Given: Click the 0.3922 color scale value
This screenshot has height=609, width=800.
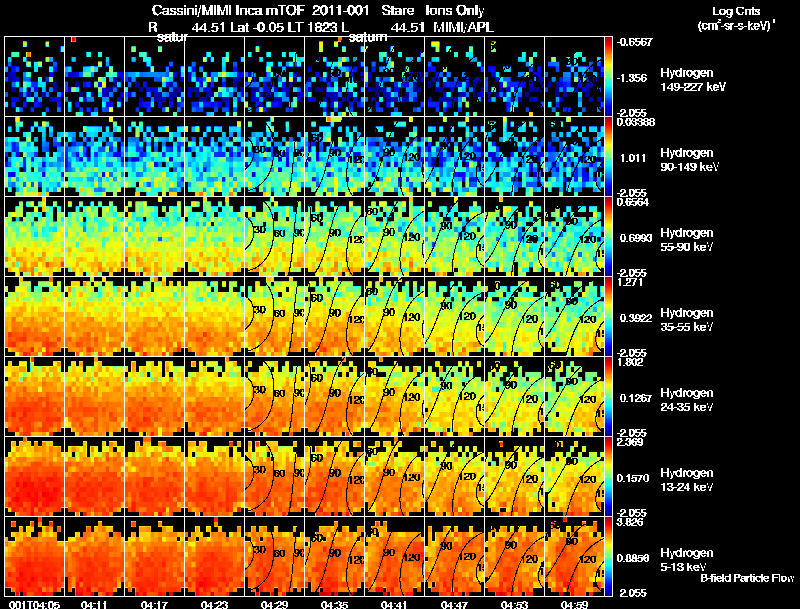Looking at the screenshot, I should coord(635,318).
